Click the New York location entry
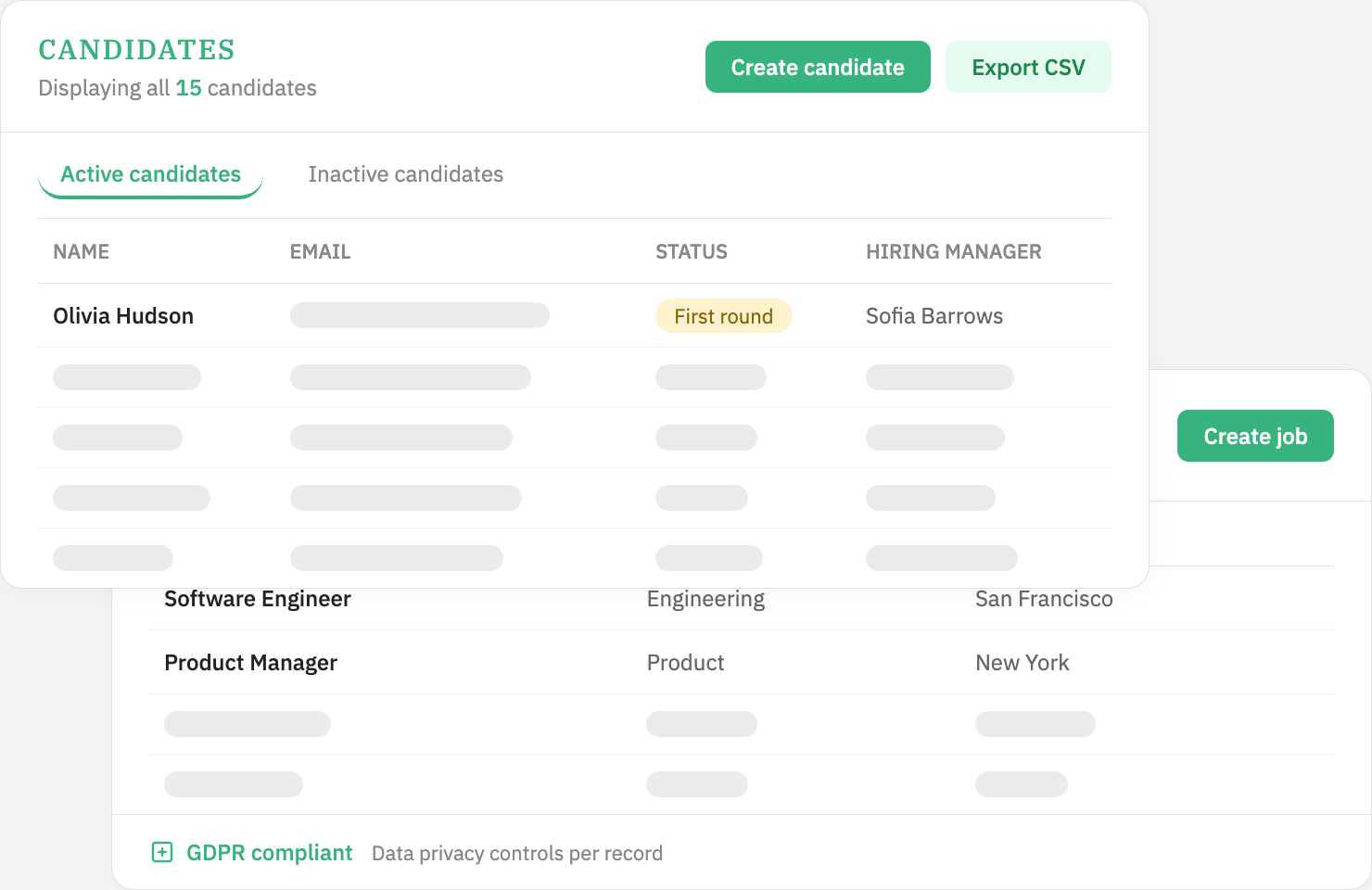The height and width of the screenshot is (890, 1372). 1022,662
